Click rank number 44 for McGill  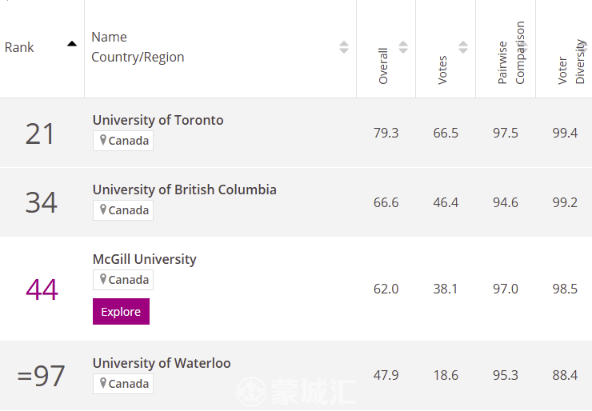point(42,289)
